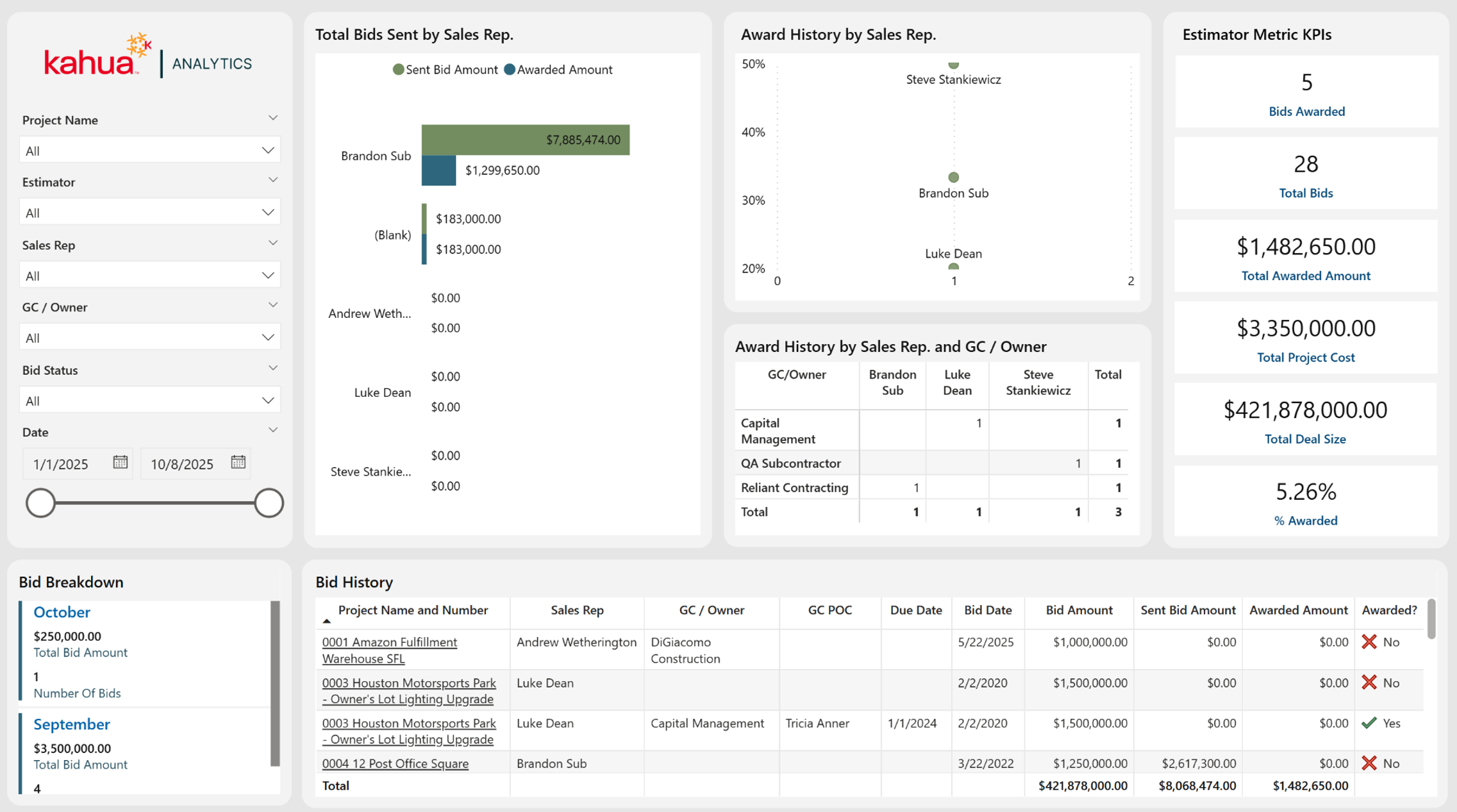The width and height of the screenshot is (1457, 812).
Task: Open the Project Name All dropdown
Action: point(150,151)
